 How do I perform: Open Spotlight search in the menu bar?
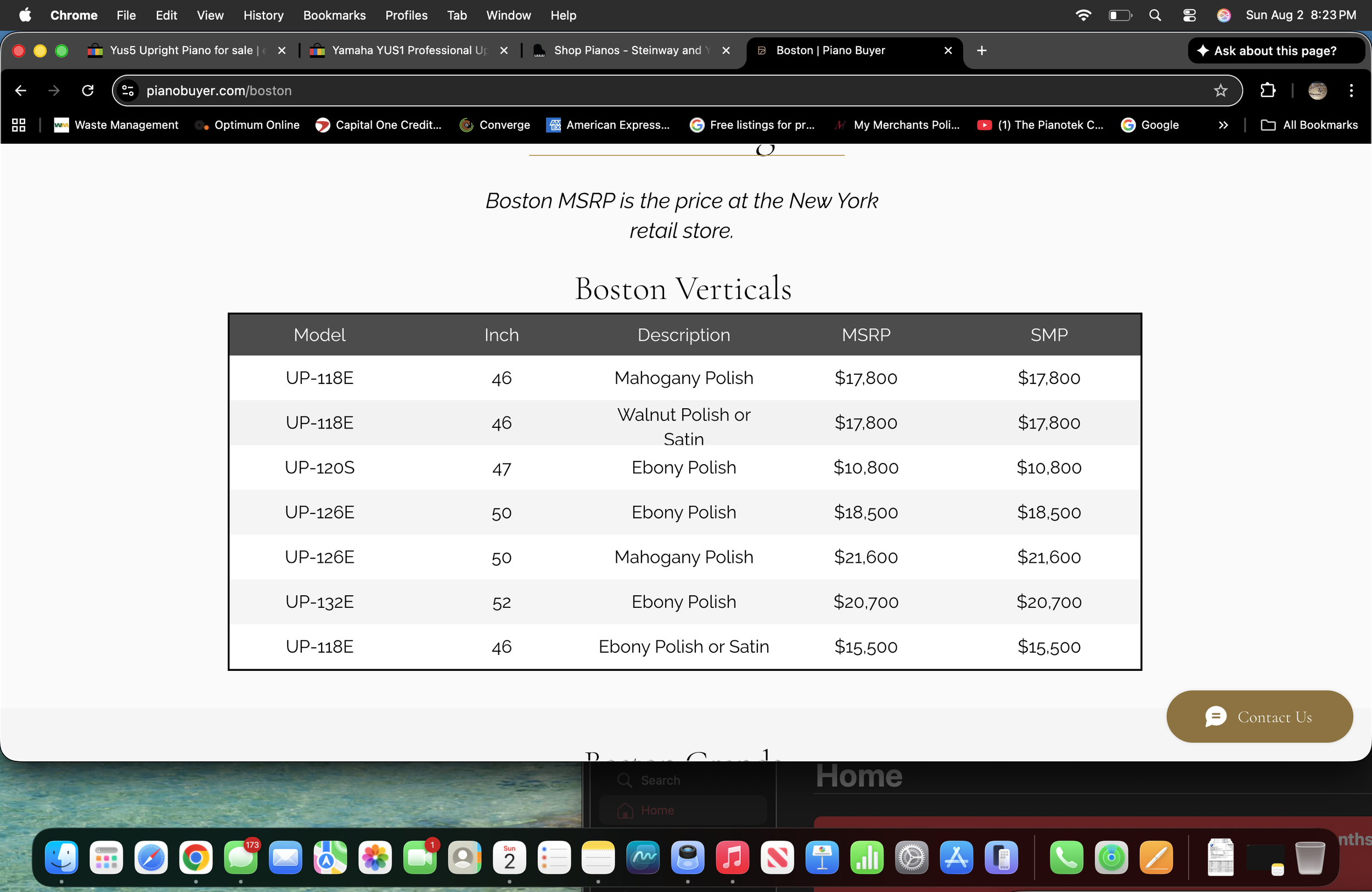pos(1155,15)
